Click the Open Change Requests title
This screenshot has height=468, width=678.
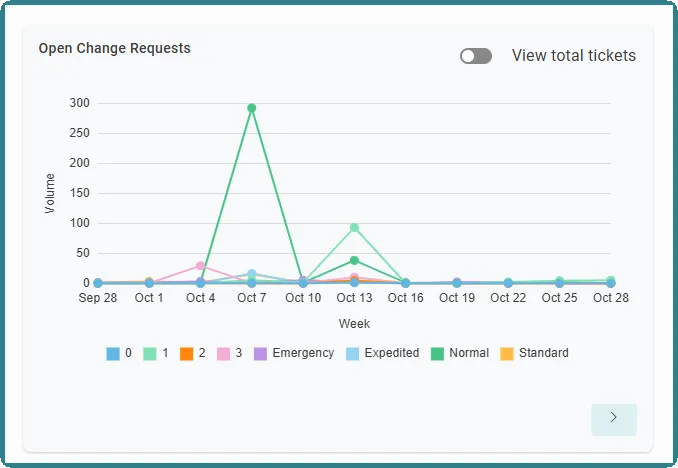pos(115,48)
